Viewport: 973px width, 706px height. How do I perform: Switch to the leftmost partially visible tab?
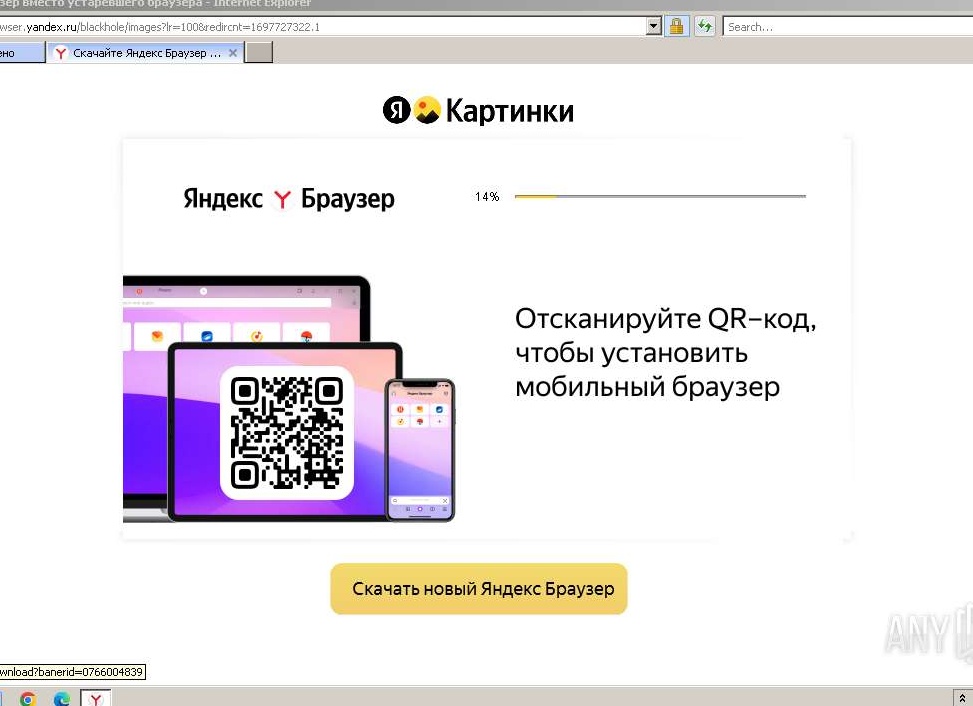click(22, 53)
